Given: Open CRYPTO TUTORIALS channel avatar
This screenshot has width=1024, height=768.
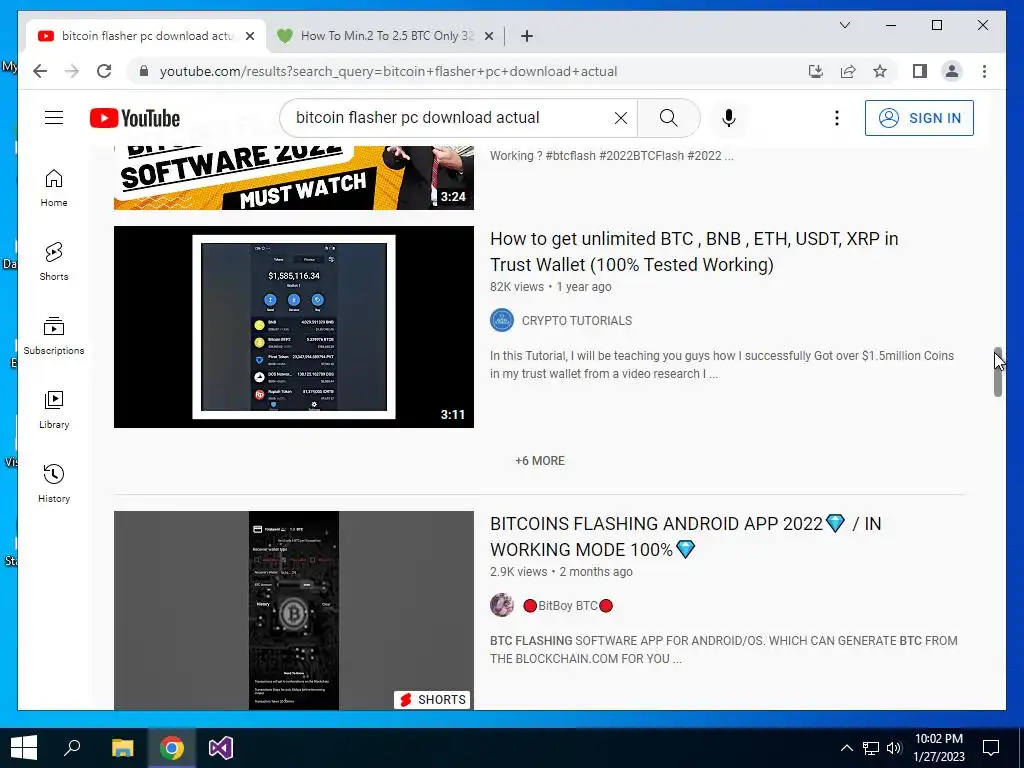Looking at the screenshot, I should pos(502,321).
